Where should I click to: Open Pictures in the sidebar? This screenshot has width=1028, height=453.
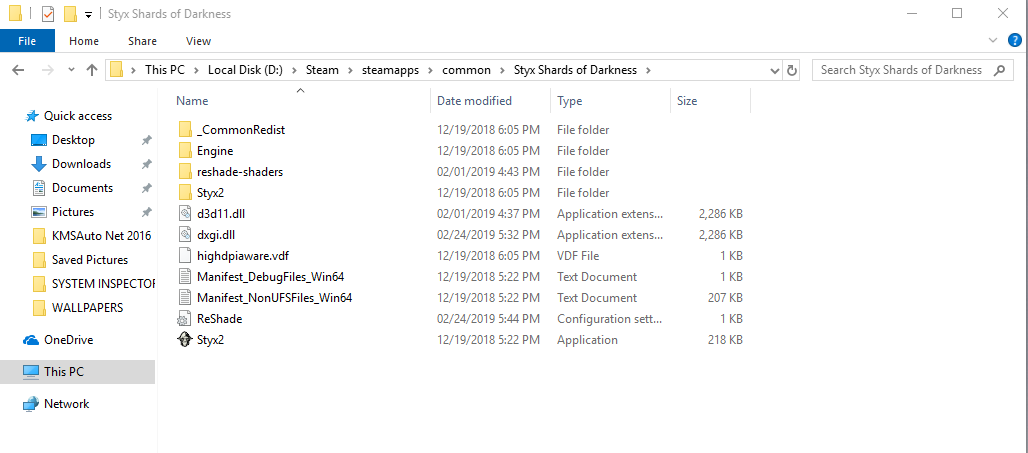pyautogui.click(x=73, y=212)
